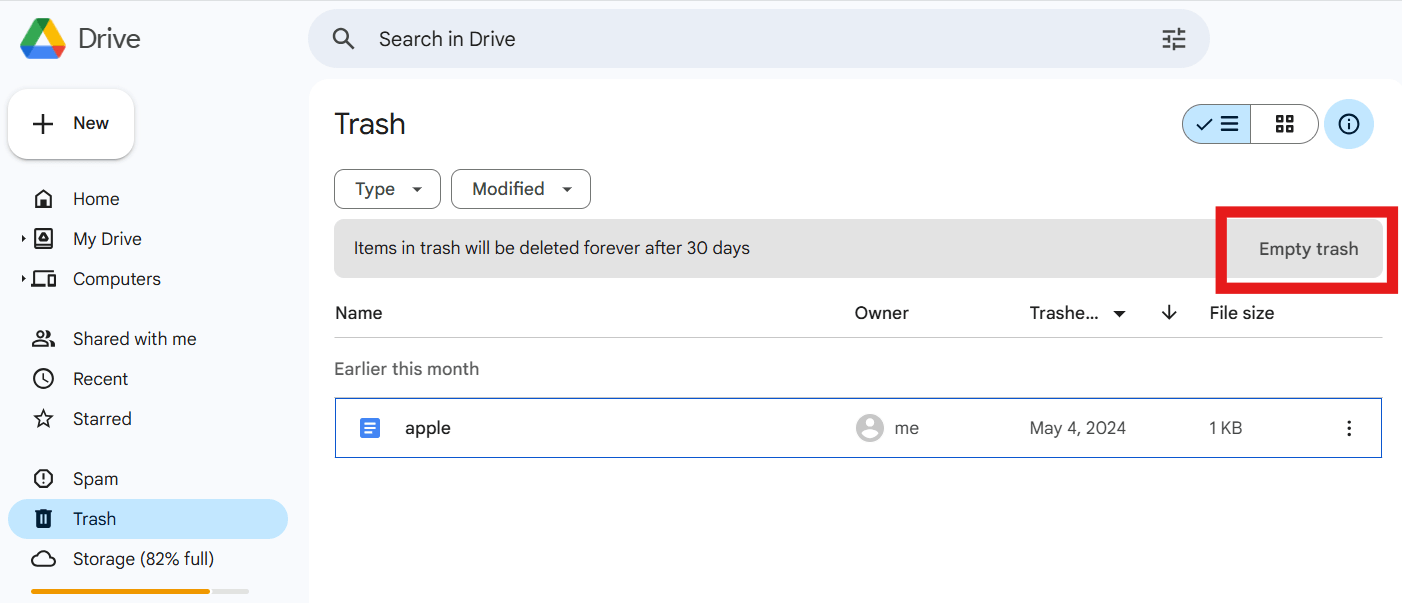Toggle the Trashed sort direction arrow
Image resolution: width=1402 pixels, height=603 pixels.
[x=1168, y=312]
